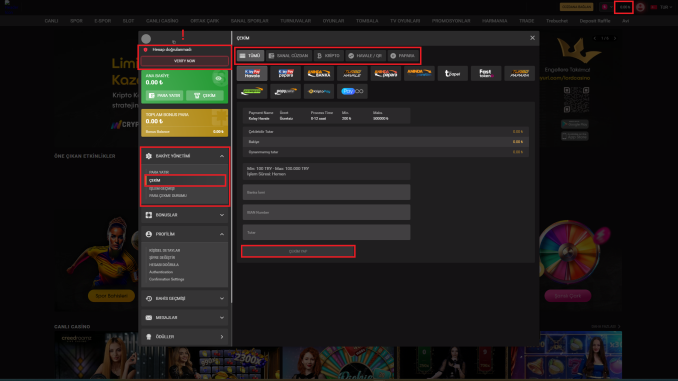Select the Fast token payment option

click(486, 74)
